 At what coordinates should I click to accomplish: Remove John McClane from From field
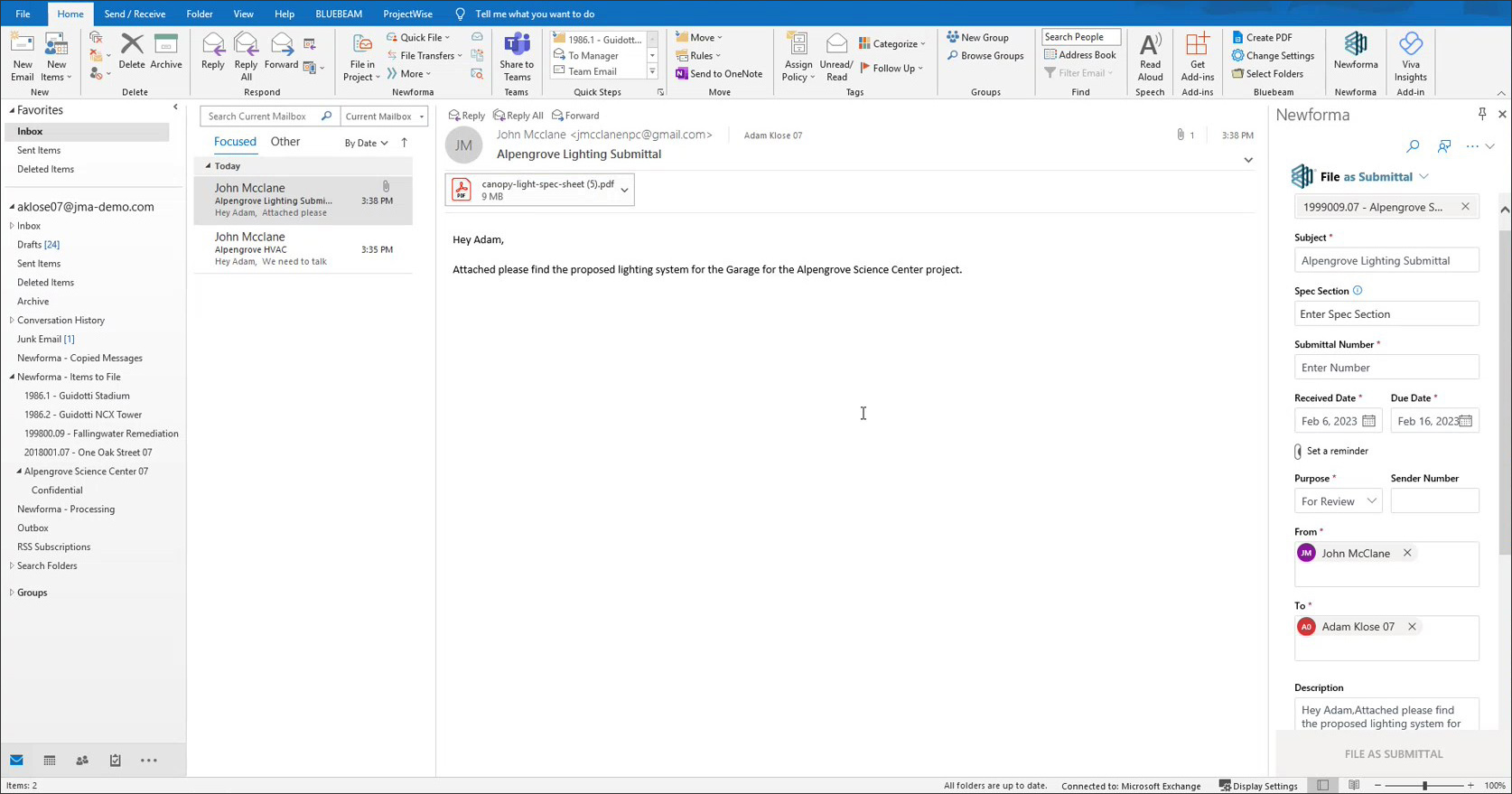pyautogui.click(x=1407, y=554)
